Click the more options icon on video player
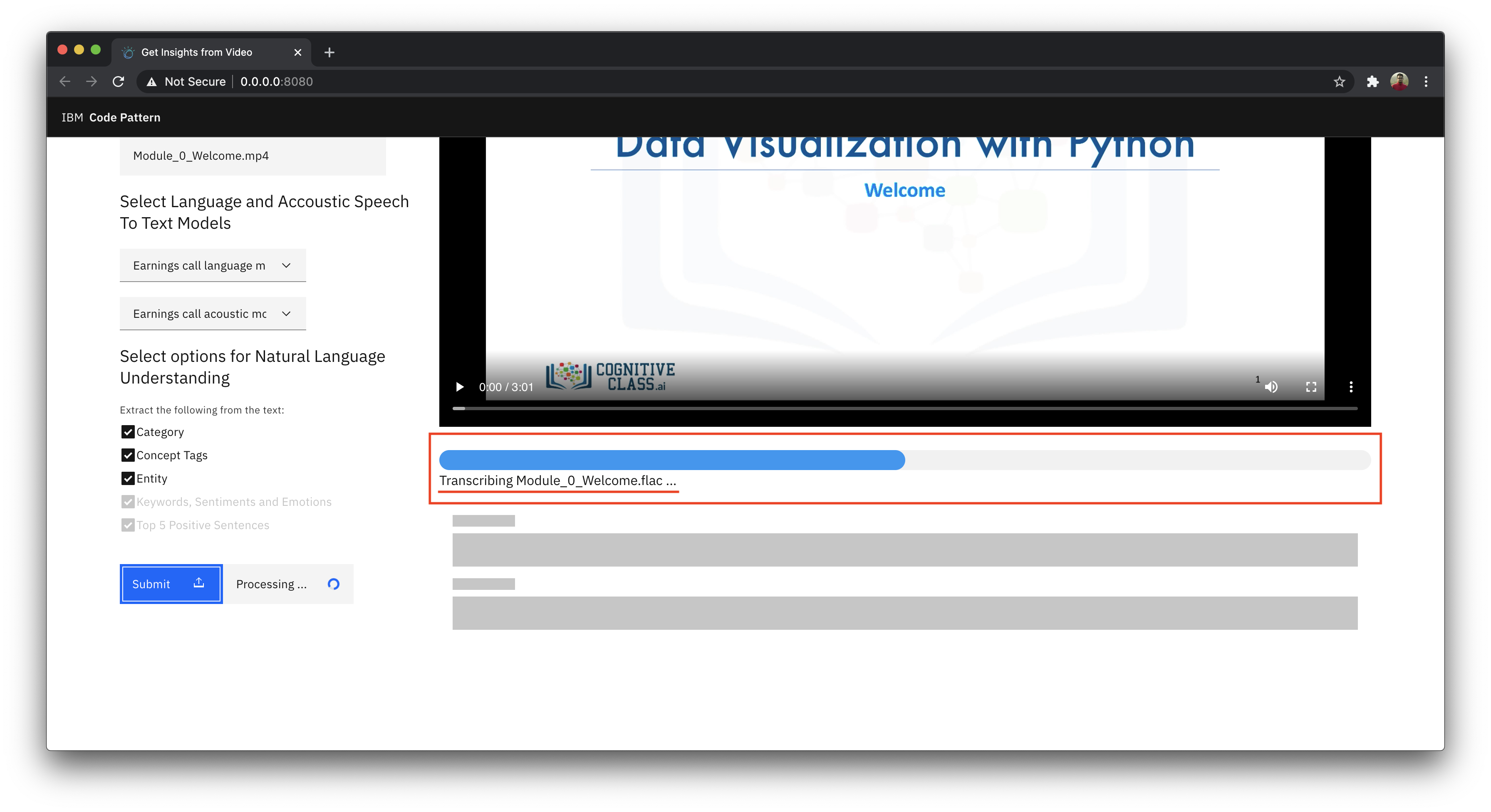Viewport: 1491px width, 812px height. pos(1351,387)
